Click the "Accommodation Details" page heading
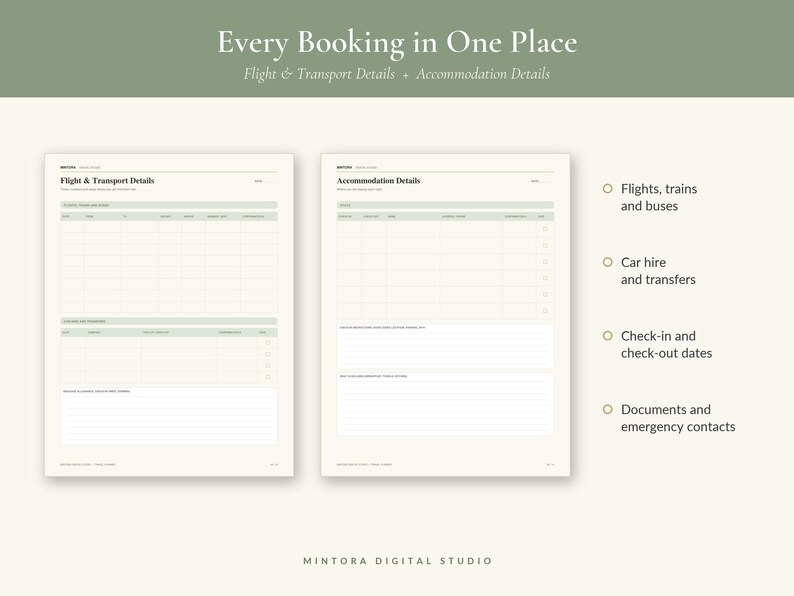This screenshot has width=794, height=596. pos(378,181)
